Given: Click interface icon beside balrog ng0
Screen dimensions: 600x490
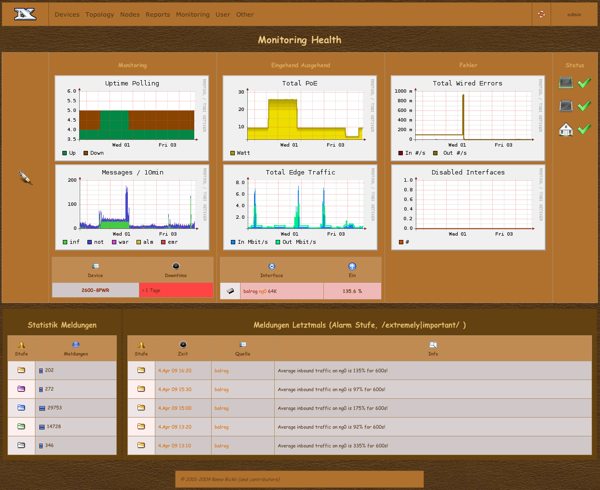Looking at the screenshot, I should pos(230,291).
